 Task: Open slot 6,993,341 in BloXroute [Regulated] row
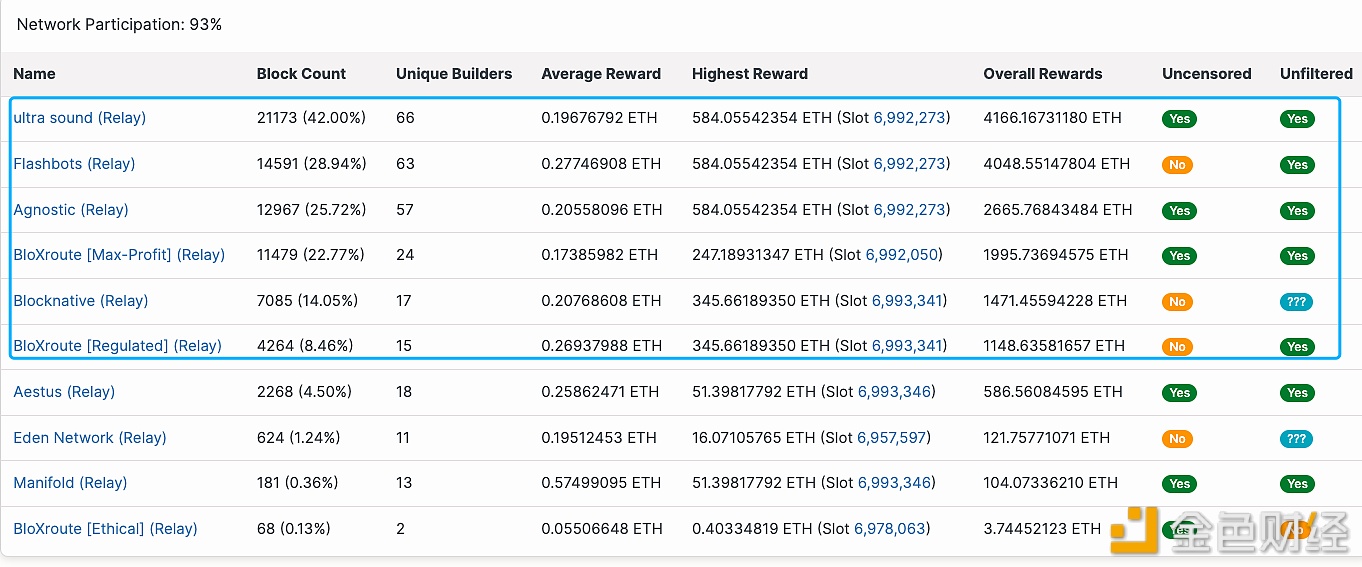(908, 346)
